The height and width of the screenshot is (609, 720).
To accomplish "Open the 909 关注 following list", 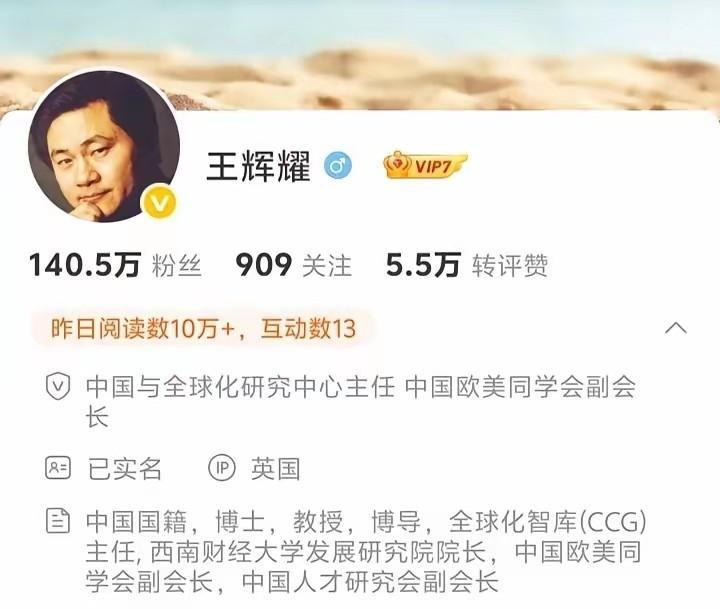I will tap(293, 265).
